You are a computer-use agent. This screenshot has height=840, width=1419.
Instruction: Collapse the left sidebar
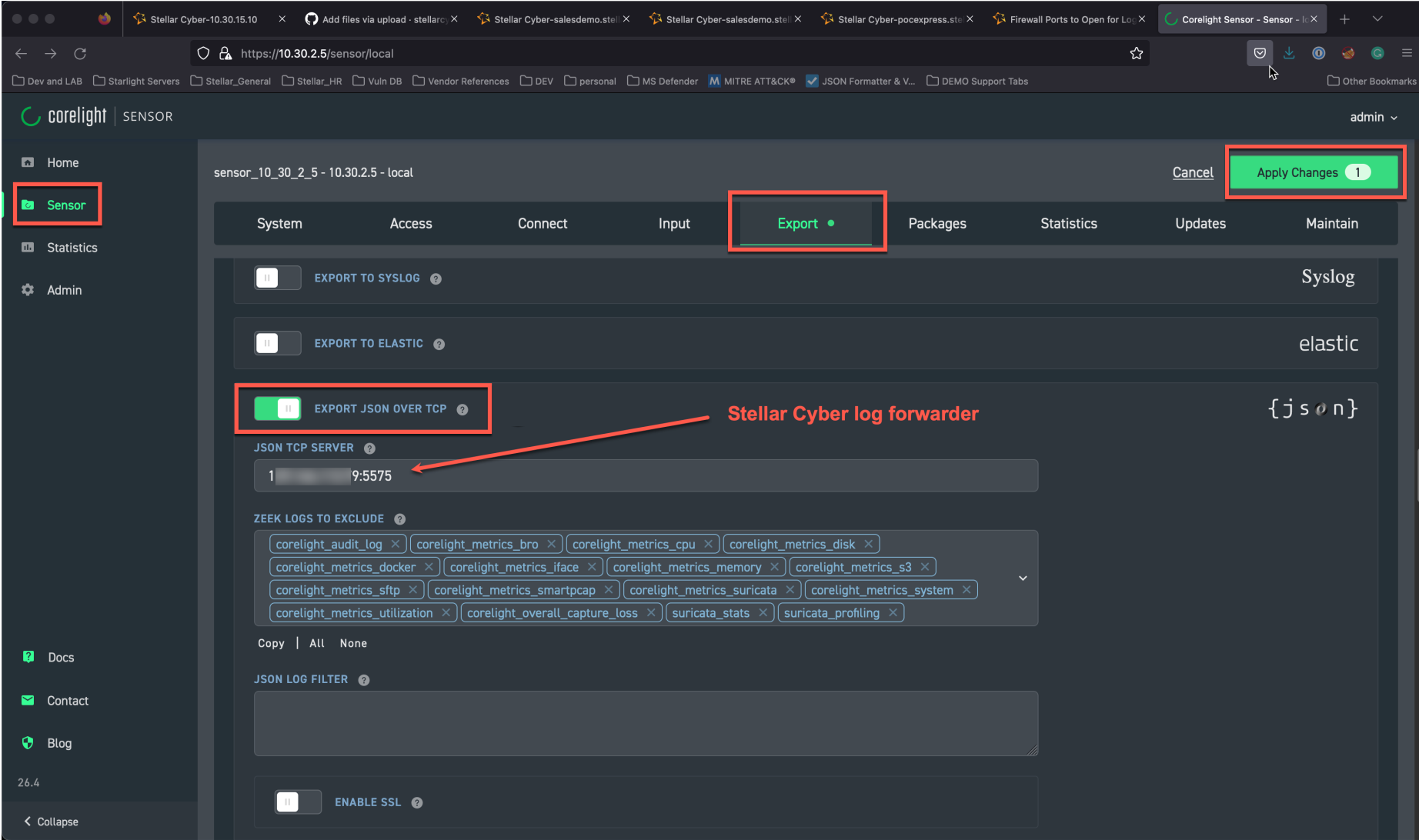(51, 822)
